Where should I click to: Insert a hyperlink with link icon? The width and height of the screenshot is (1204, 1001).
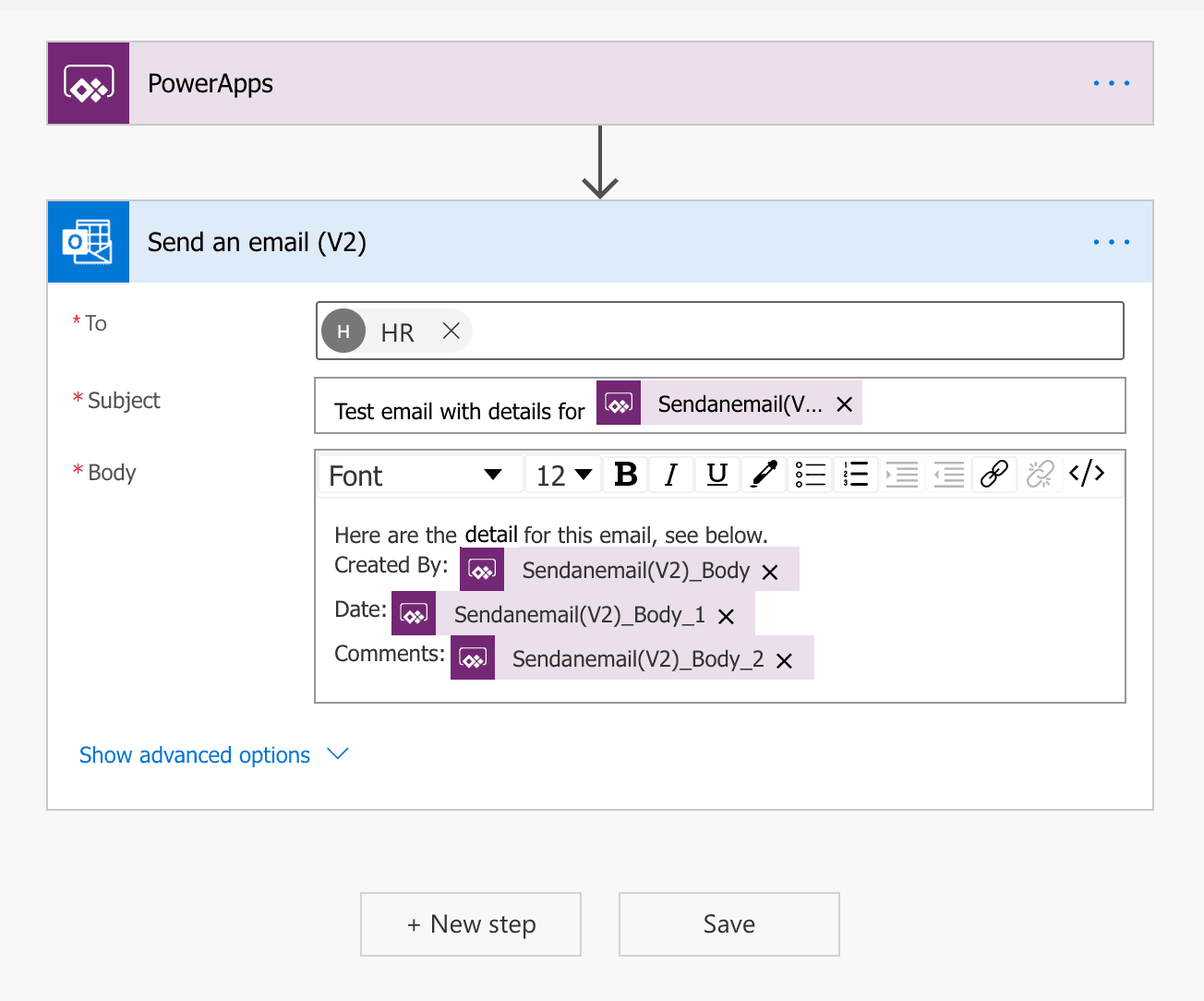(x=994, y=475)
